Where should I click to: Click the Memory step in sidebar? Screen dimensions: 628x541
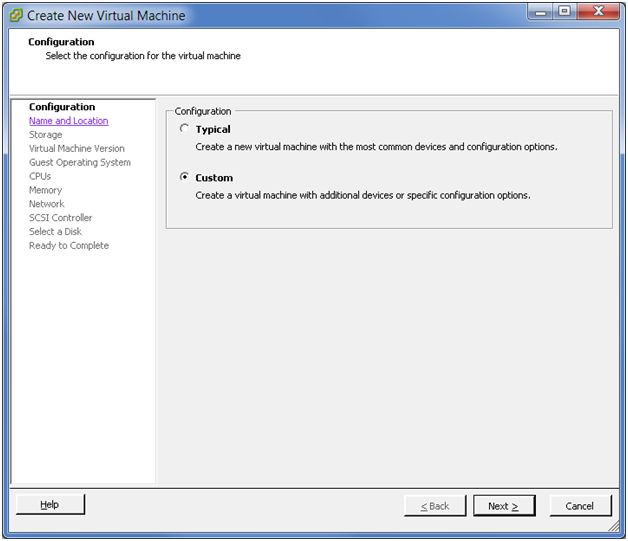click(x=46, y=190)
